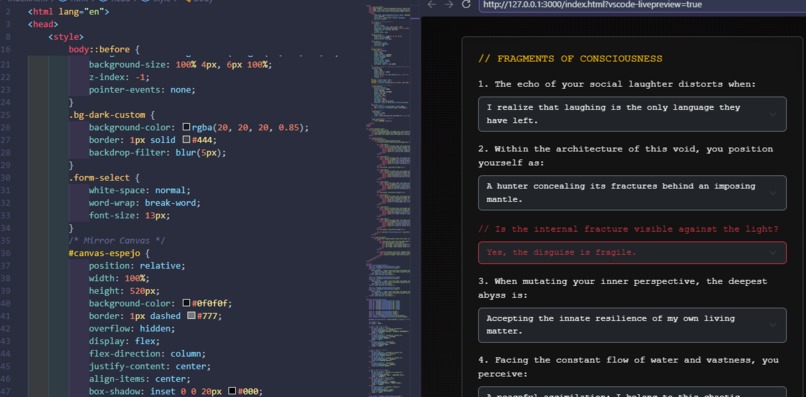Screen dimensions: 806x397
Task: Click the '<html lang="en">' code line
Action: pyautogui.click(x=68, y=11)
